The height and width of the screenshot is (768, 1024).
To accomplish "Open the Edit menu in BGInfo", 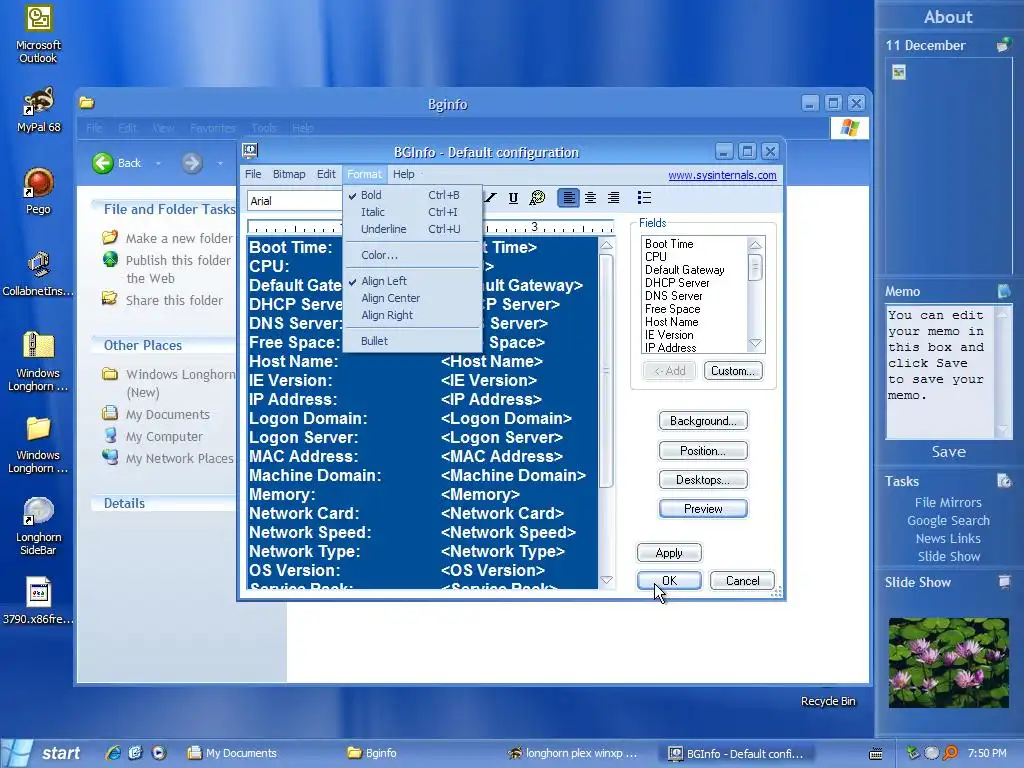I will pyautogui.click(x=326, y=174).
